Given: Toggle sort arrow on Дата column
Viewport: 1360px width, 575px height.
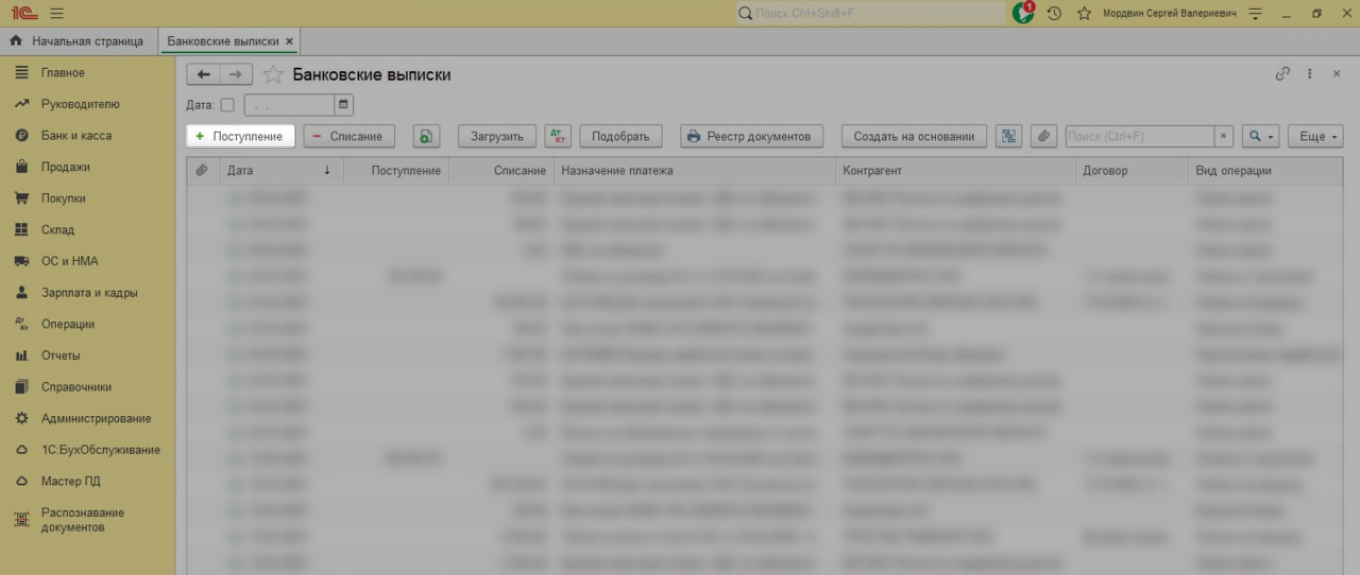Looking at the screenshot, I should pos(327,171).
